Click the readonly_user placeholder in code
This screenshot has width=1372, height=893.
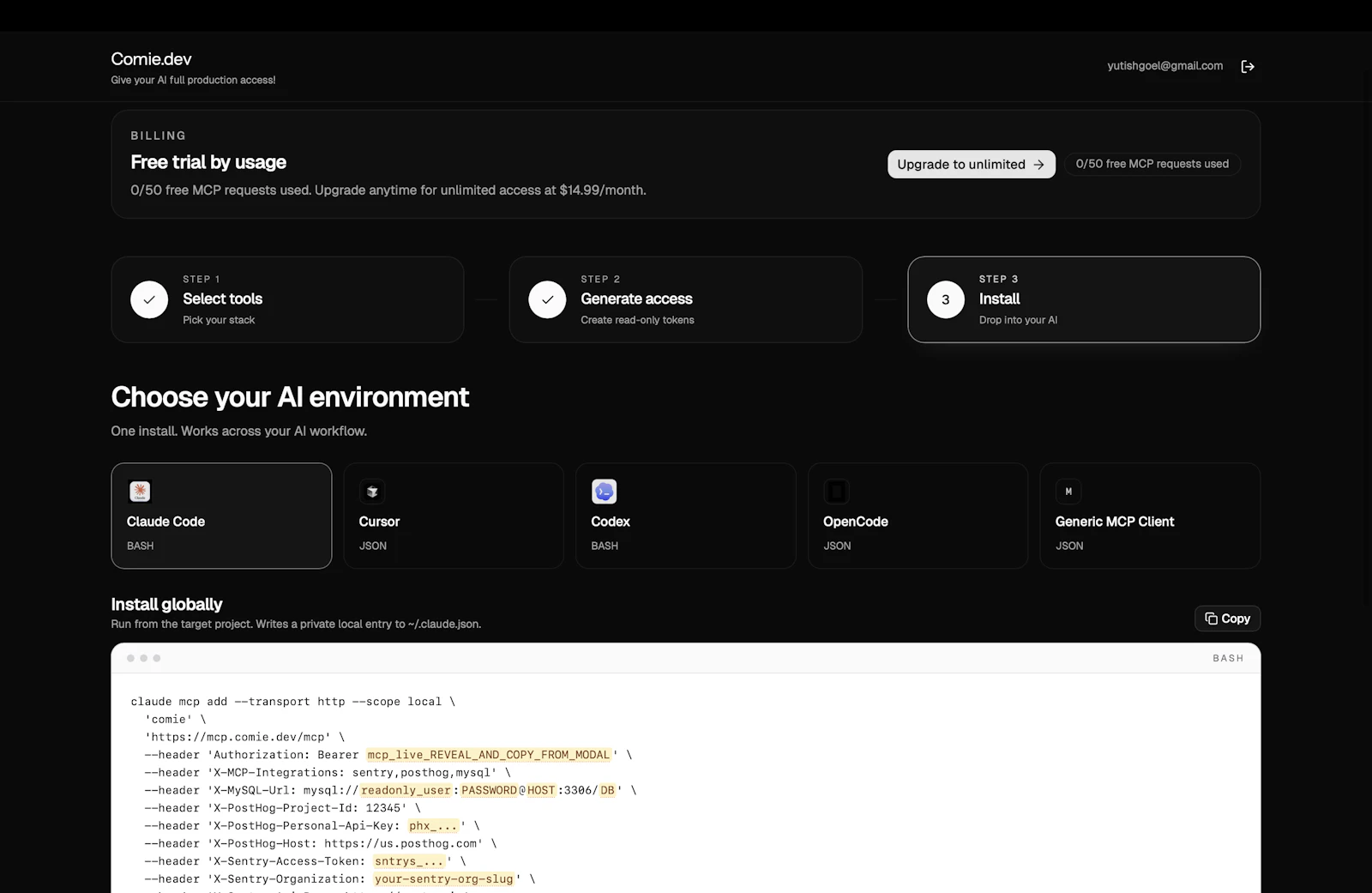[x=406, y=790]
